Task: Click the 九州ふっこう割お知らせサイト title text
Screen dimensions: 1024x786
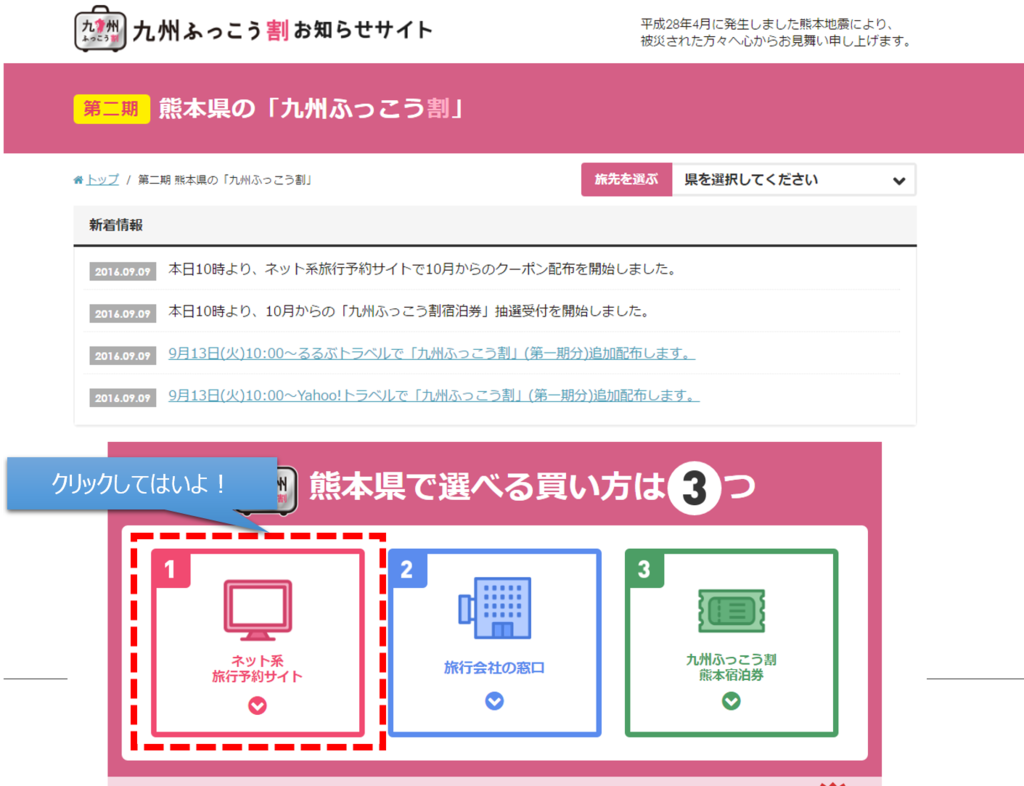Action: 282,30
